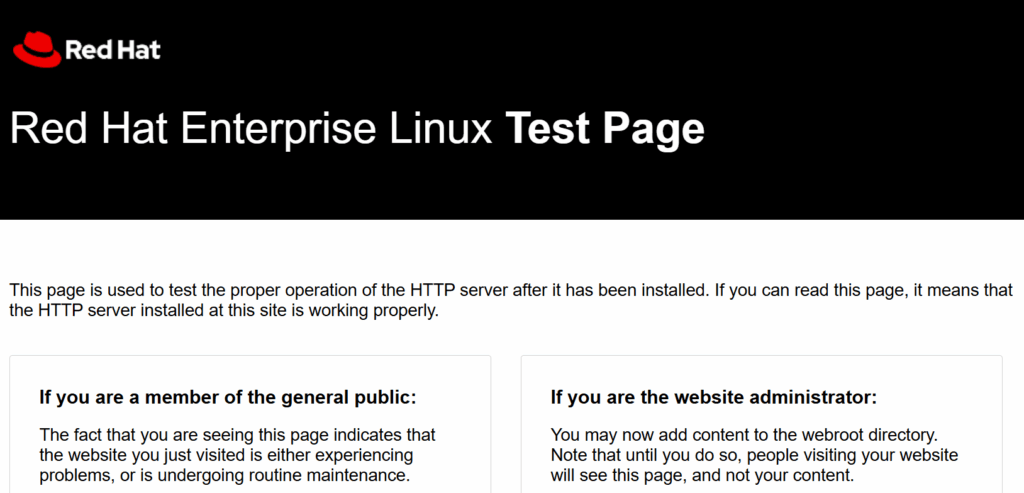
Task: Click the line 'will see this page, and not your content.'
Action: point(702,475)
